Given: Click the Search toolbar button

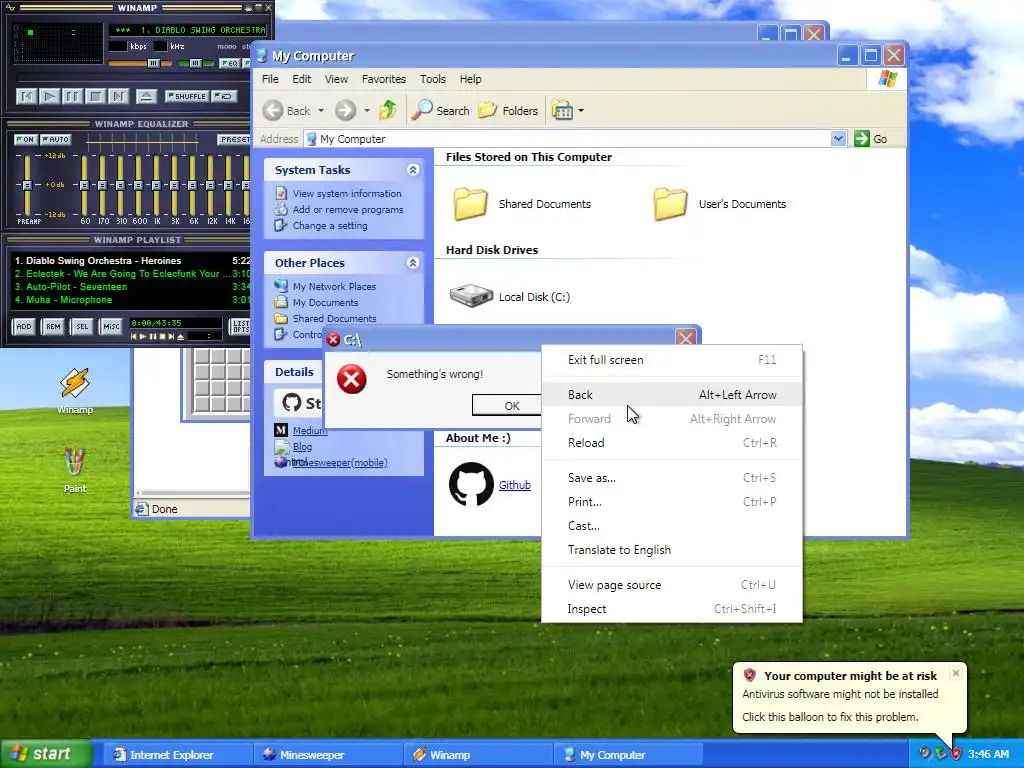Looking at the screenshot, I should 441,110.
